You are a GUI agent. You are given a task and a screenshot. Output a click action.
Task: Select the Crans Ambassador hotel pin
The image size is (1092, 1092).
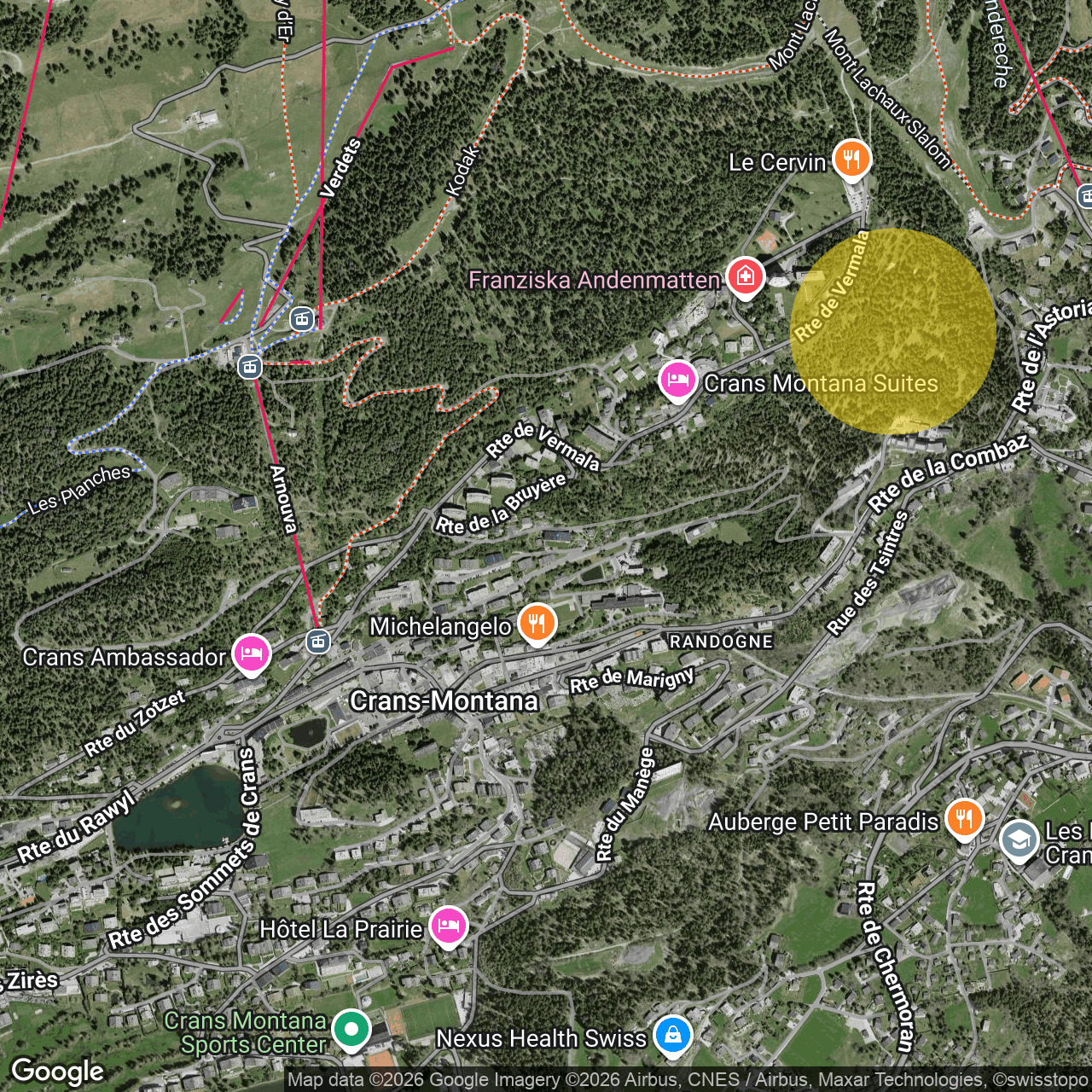click(x=251, y=655)
